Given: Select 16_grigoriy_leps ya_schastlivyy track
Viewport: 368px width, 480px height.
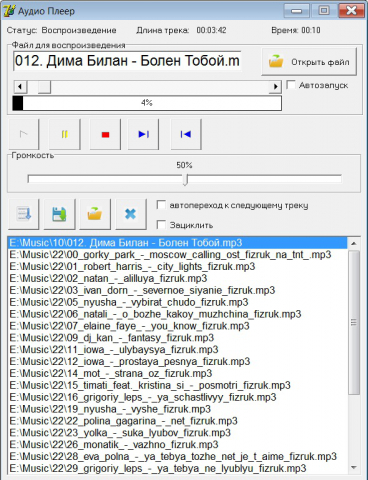Looking at the screenshot, I should coord(177,397).
